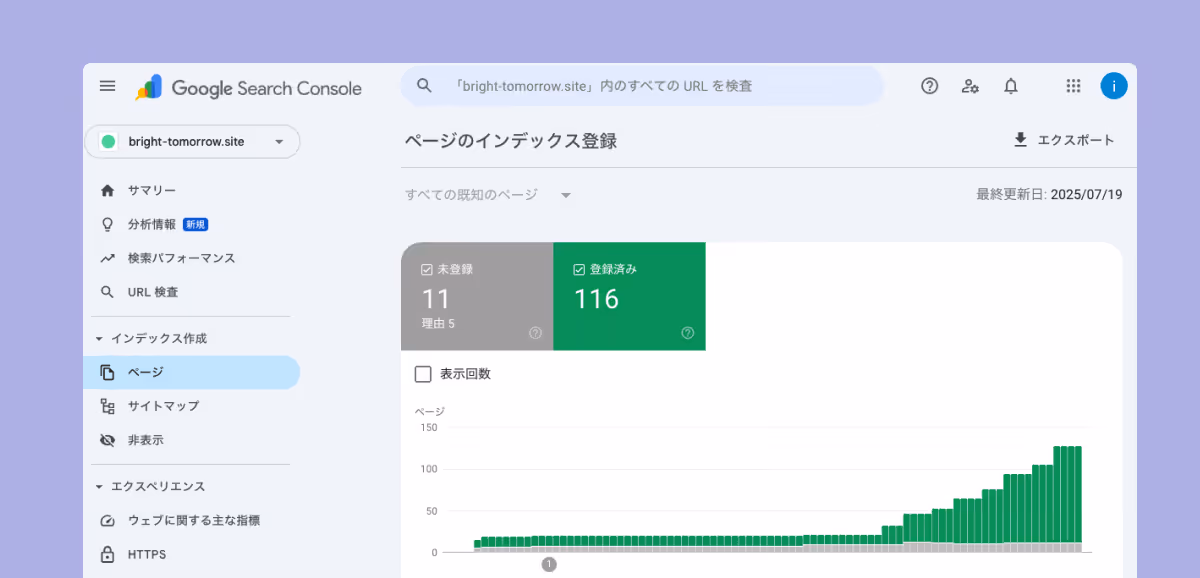Toggle the 未登録 checkbox
Image resolution: width=1200 pixels, height=578 pixels.
coord(427,269)
